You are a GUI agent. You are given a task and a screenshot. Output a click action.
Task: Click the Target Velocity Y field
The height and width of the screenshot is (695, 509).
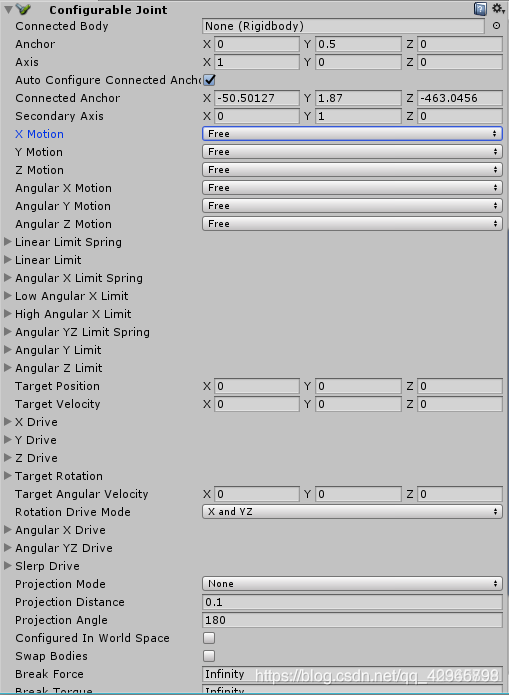(x=358, y=404)
